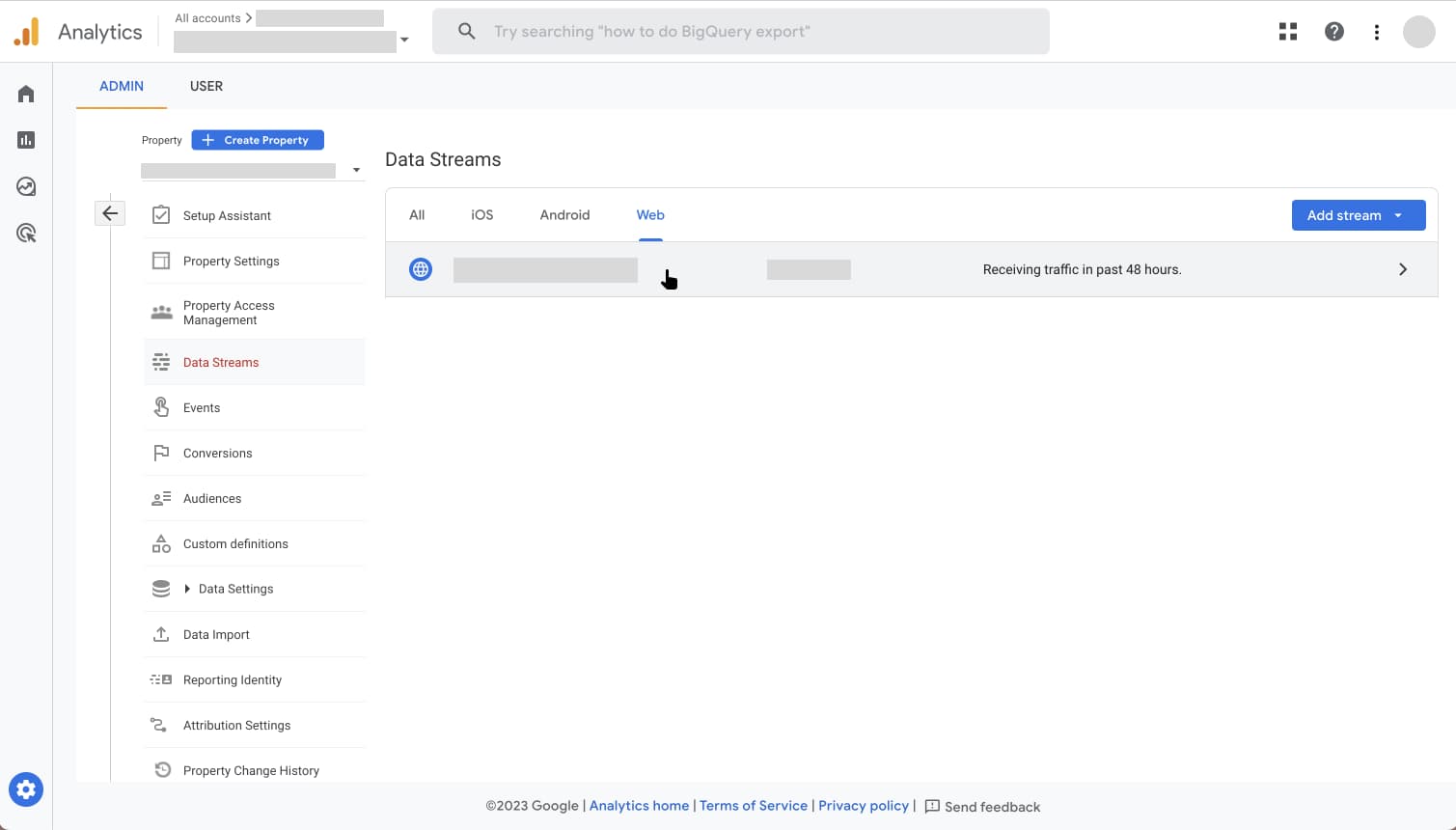
Task: Click the Analytics search field
Action: pos(740,32)
